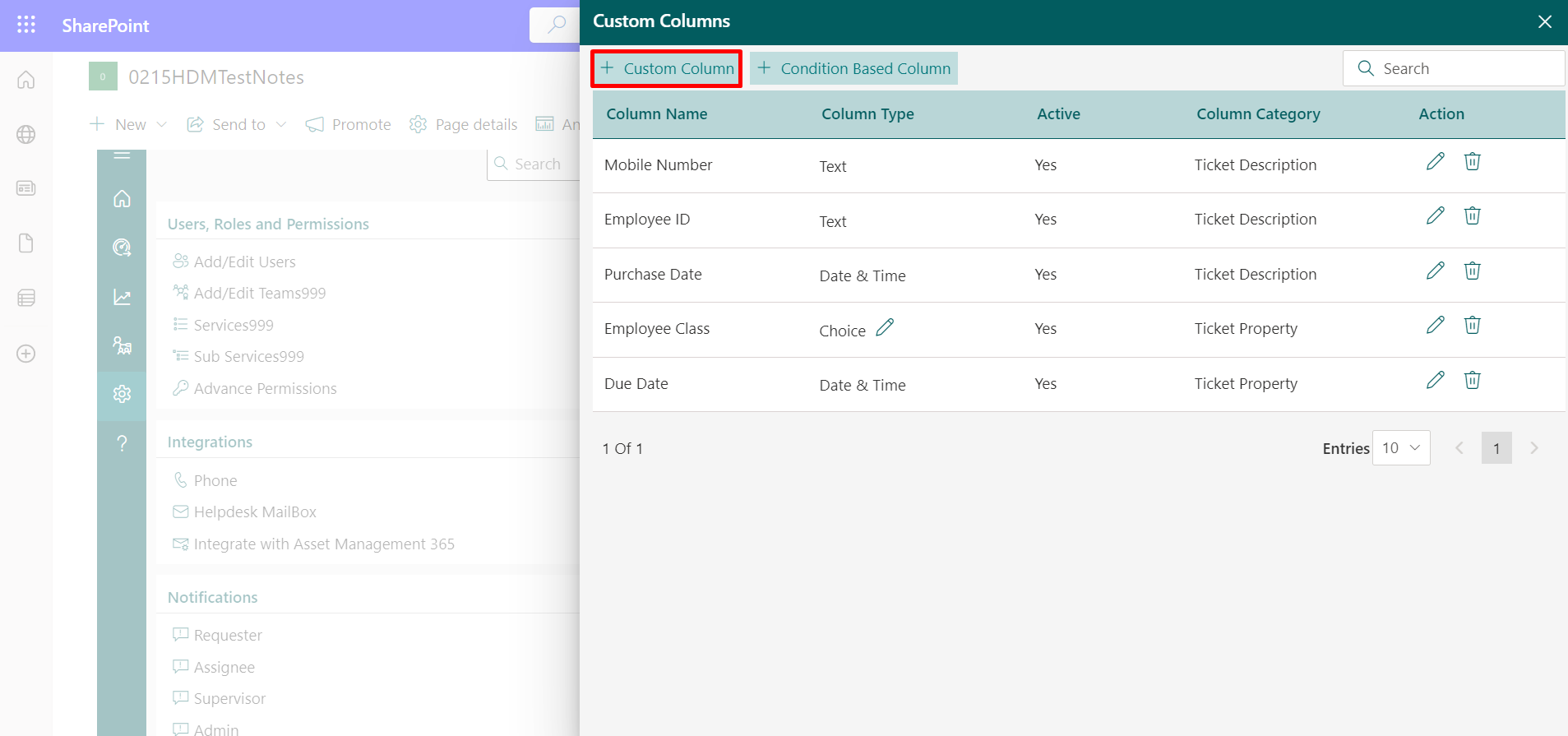
Task: Open the reports chart icon in teal sidebar
Action: point(122,297)
